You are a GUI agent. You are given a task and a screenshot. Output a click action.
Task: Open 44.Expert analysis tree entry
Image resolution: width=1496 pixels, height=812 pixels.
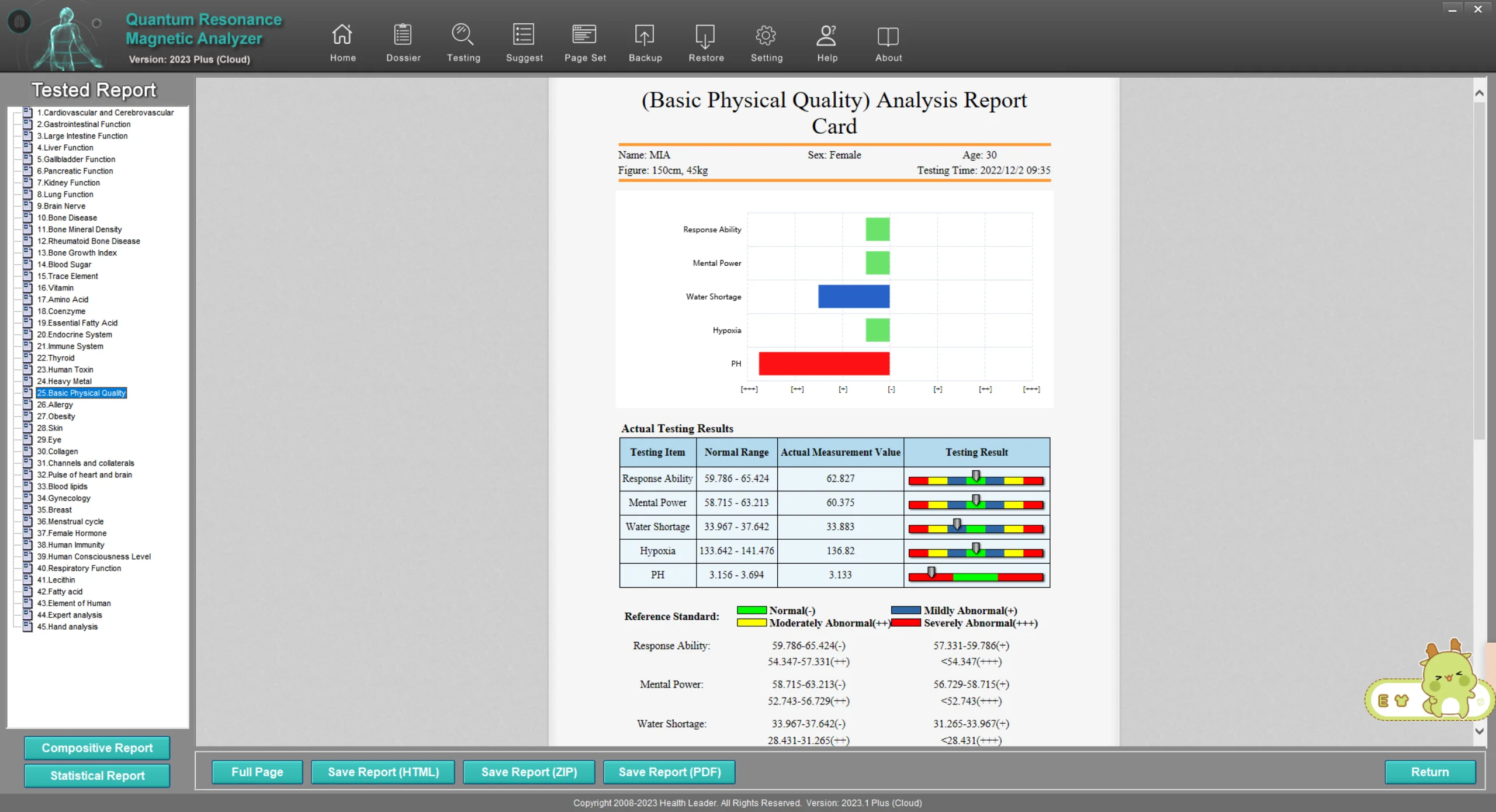69,615
